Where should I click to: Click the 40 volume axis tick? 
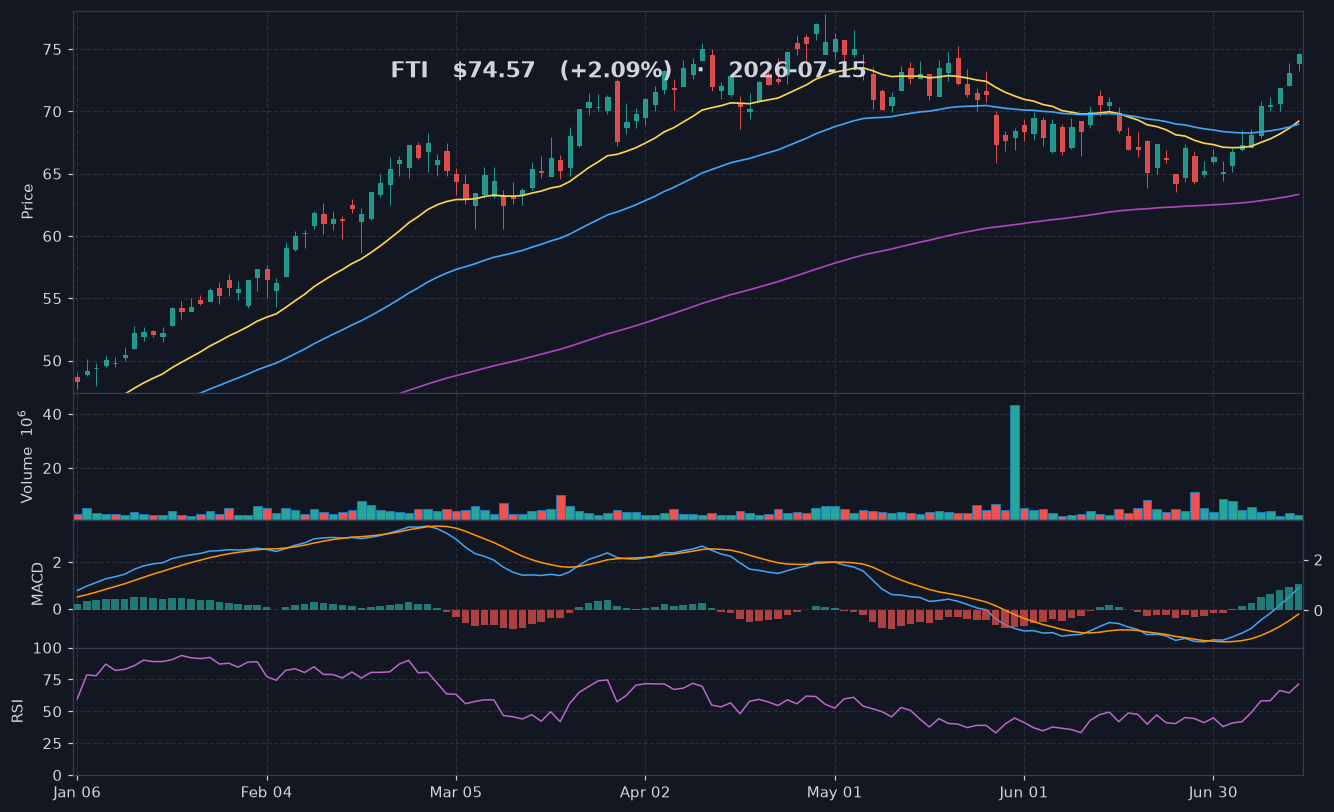(54, 415)
